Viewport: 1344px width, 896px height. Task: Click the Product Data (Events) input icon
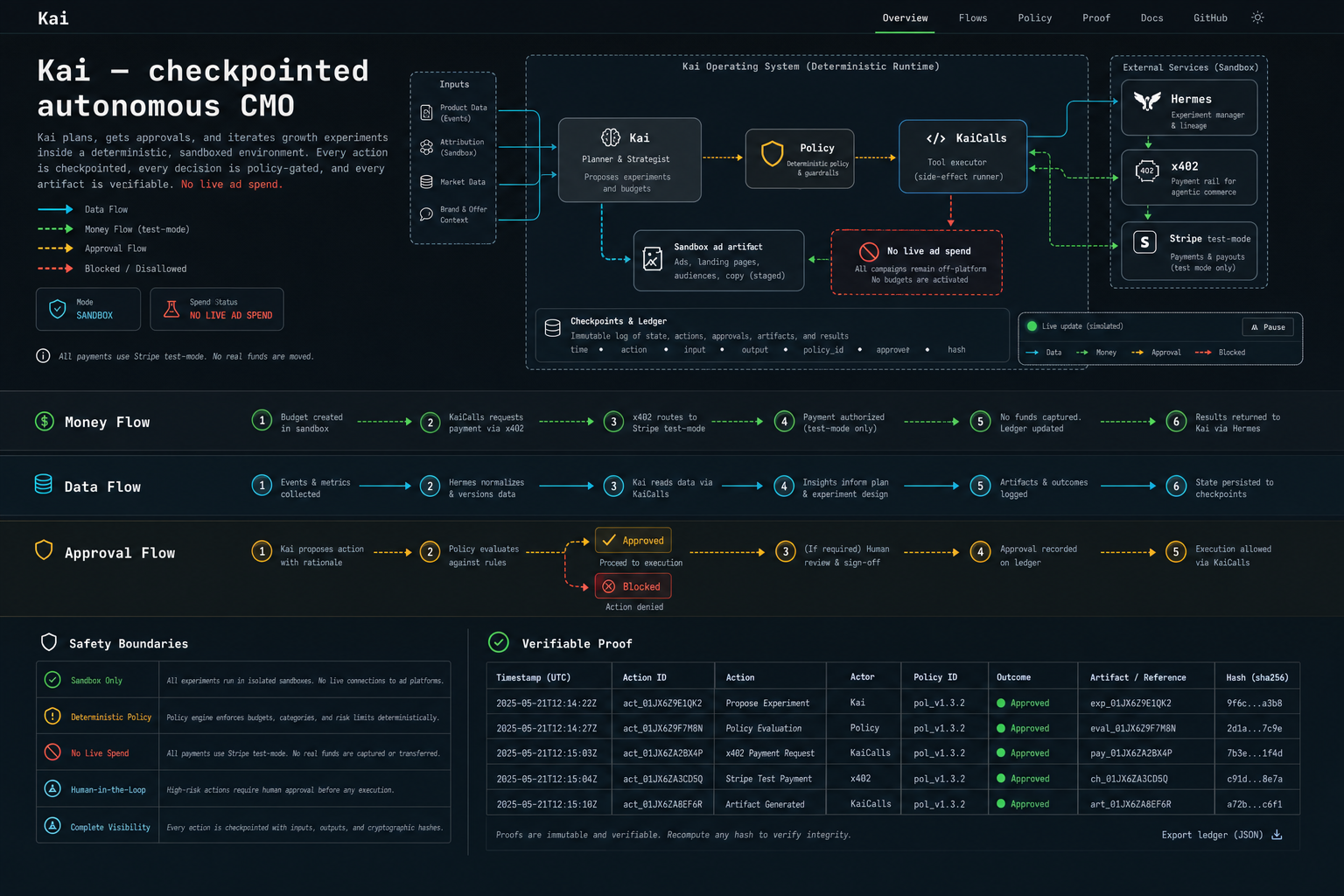pyautogui.click(x=426, y=113)
